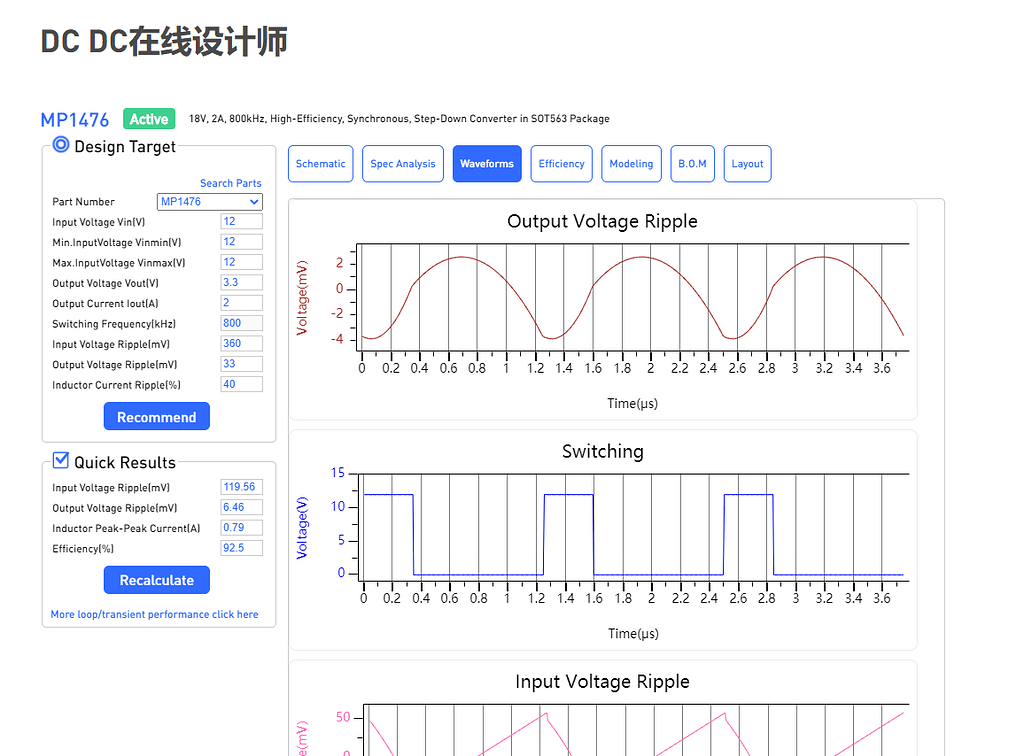Viewport: 1024px width, 756px height.
Task: Select the Output Voltage Vout input field
Action: (x=241, y=282)
